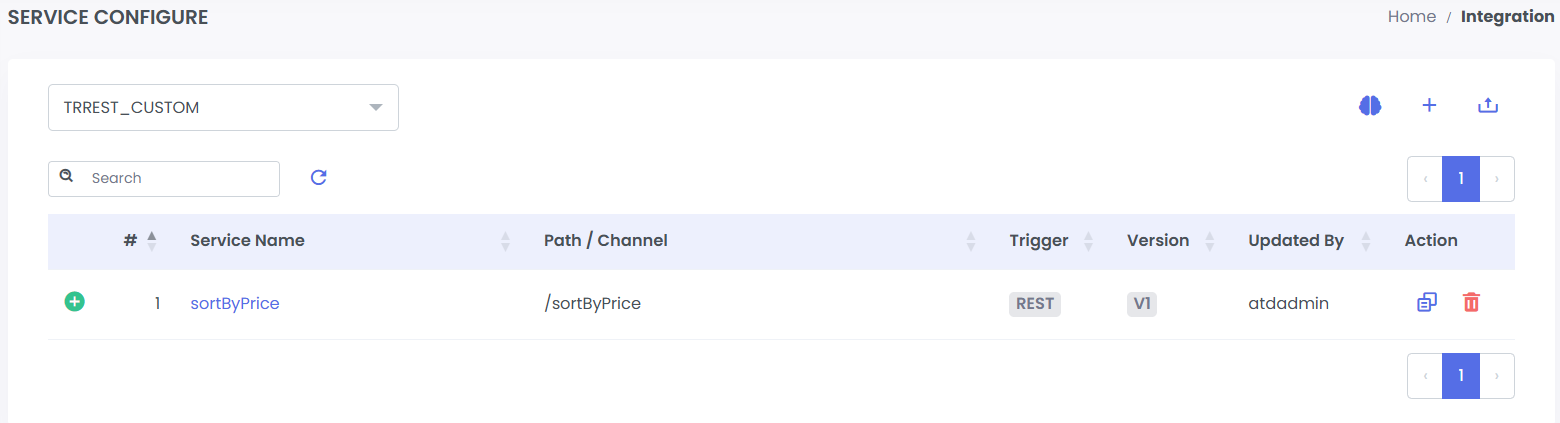Sort by the # column
This screenshot has height=423, width=1560.
tap(151, 241)
